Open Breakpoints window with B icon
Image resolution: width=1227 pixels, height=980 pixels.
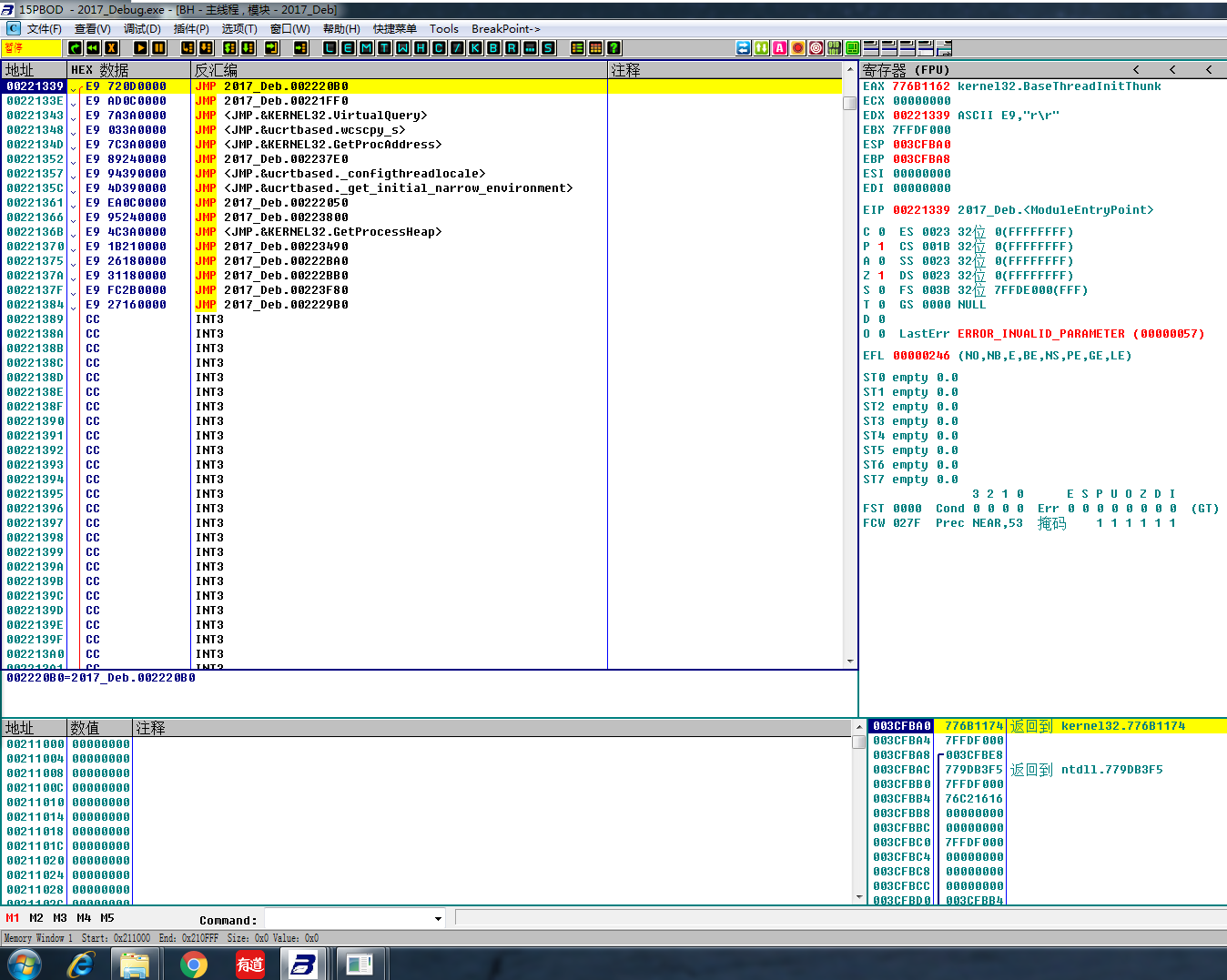point(493,47)
